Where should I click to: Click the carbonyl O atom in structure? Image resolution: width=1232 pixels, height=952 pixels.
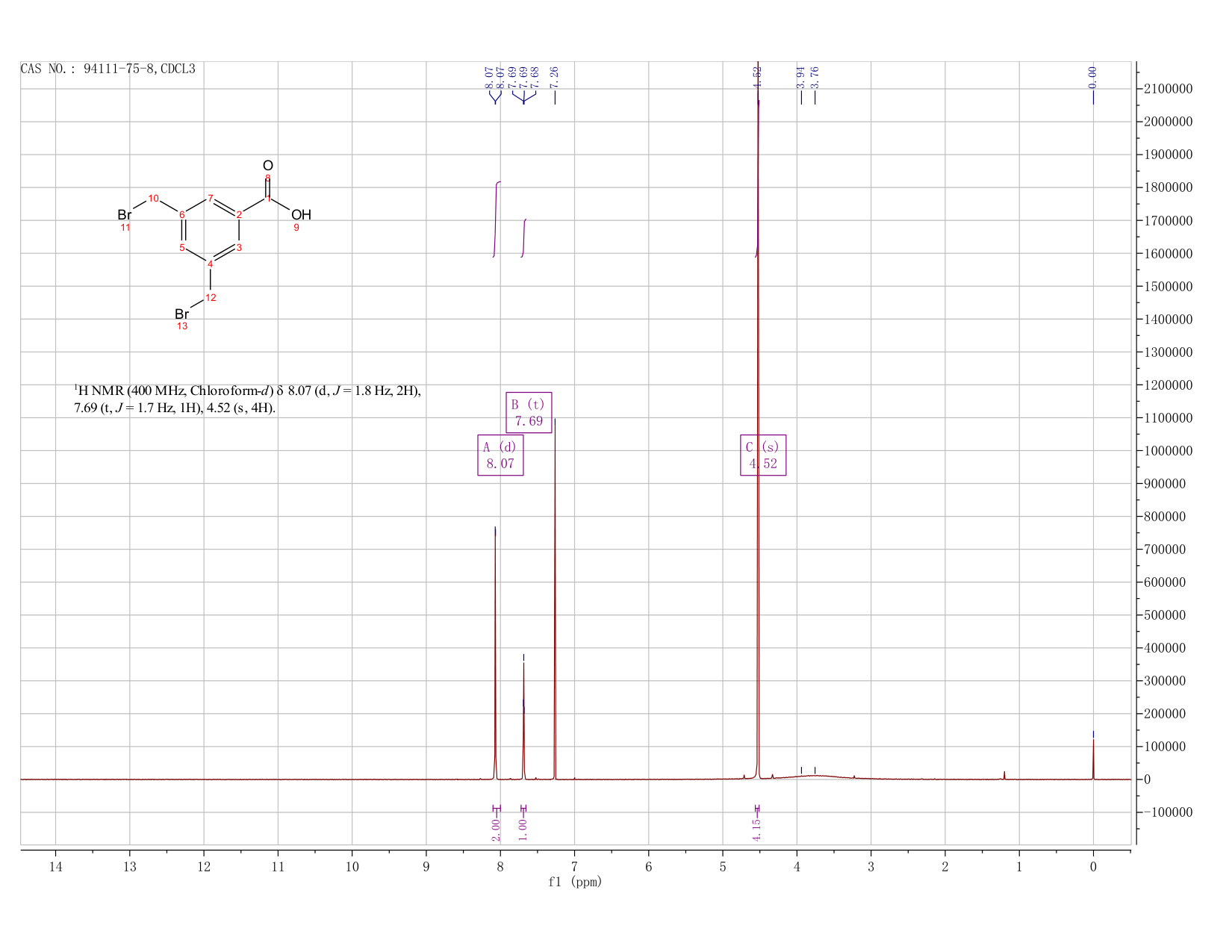pyautogui.click(x=268, y=166)
